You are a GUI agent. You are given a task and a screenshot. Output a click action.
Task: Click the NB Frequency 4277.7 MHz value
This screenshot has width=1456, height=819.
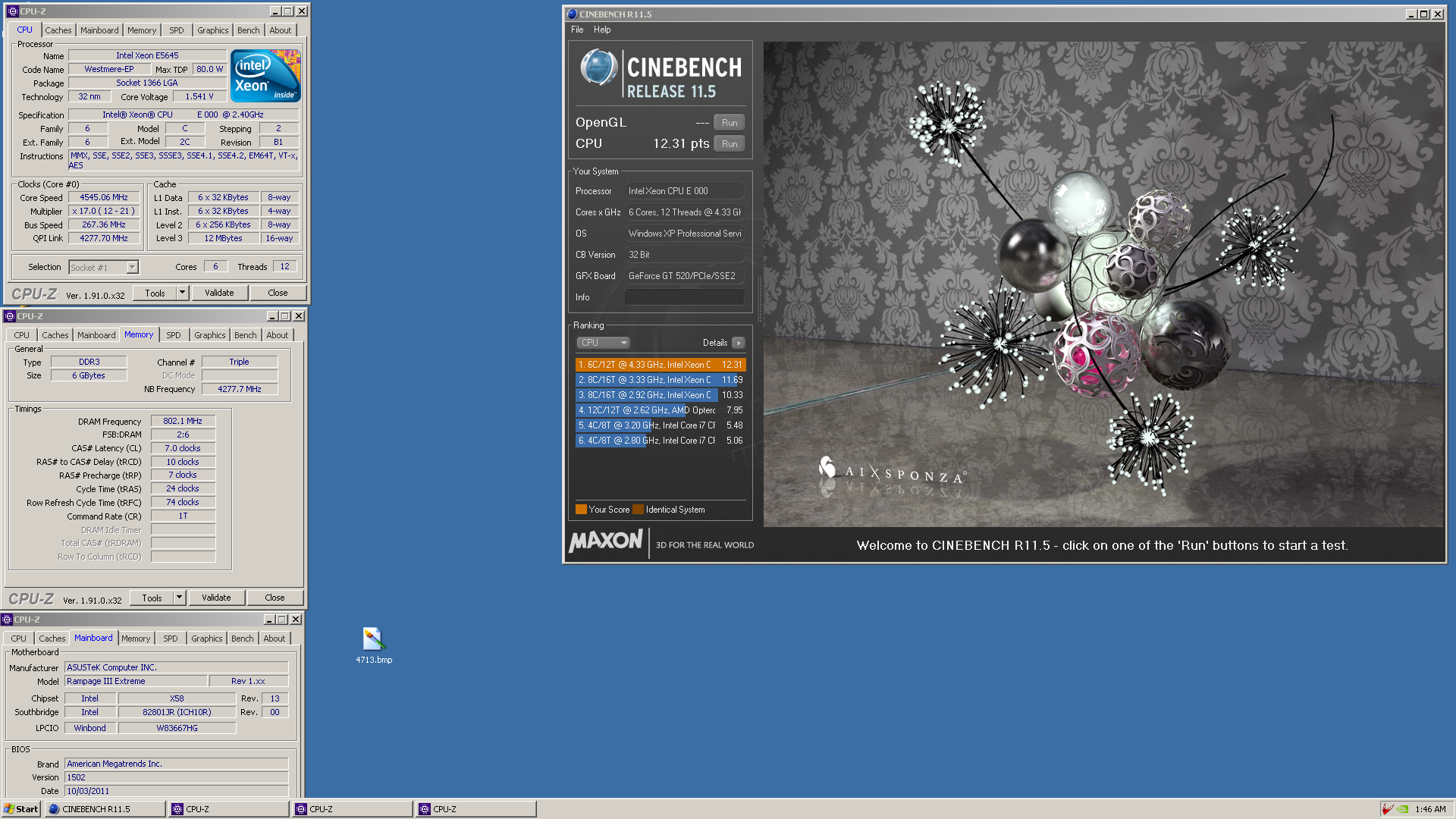click(x=240, y=389)
